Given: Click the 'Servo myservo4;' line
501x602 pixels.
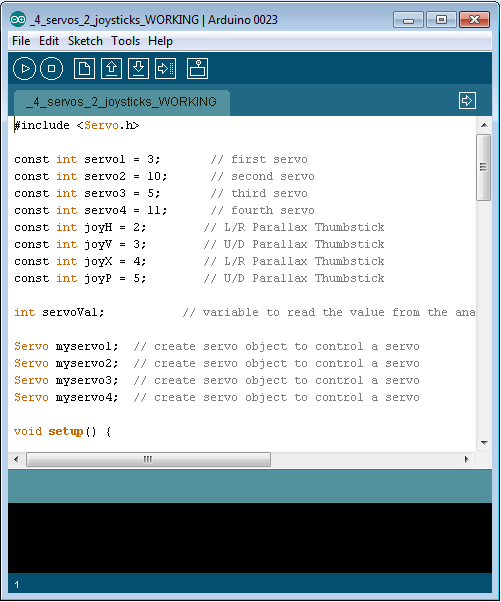Looking at the screenshot, I should point(66,397).
